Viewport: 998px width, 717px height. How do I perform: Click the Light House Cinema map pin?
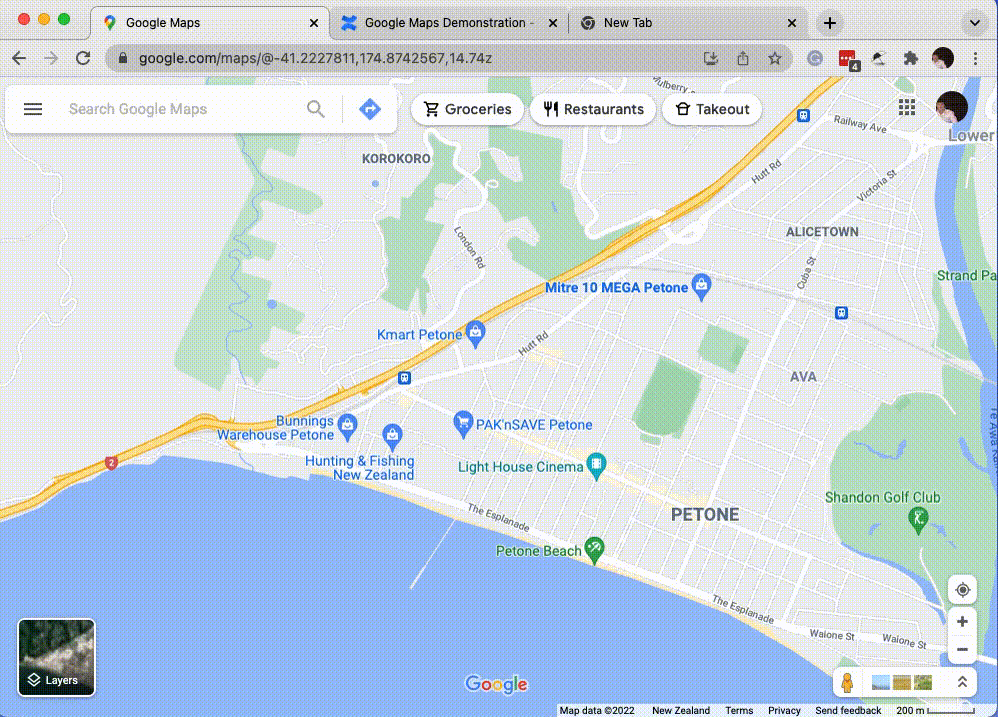pyautogui.click(x=596, y=466)
